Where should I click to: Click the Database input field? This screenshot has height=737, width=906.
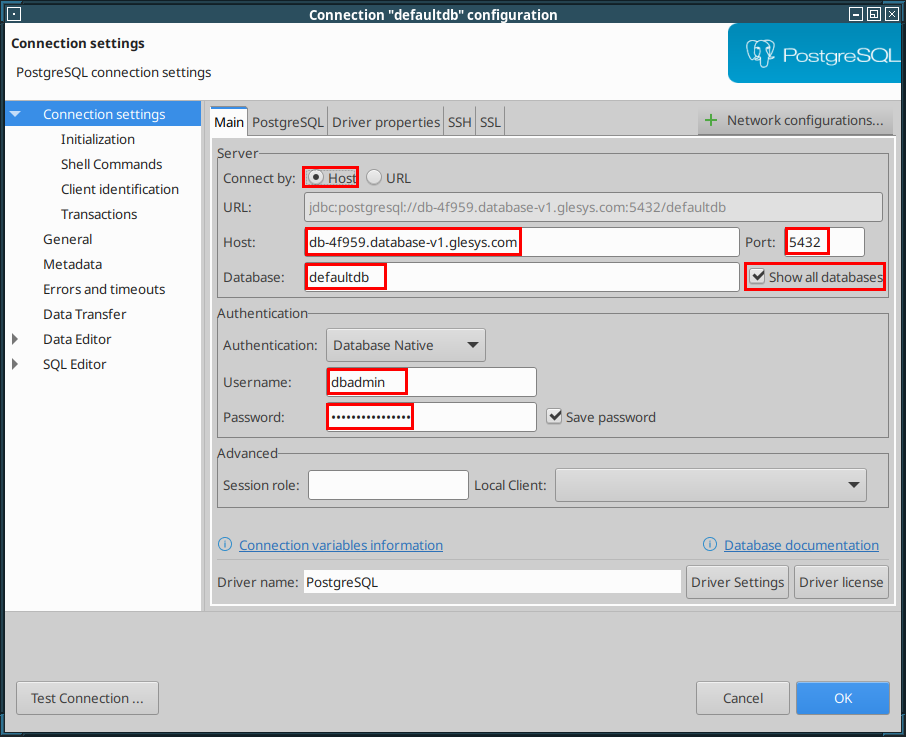pos(522,277)
